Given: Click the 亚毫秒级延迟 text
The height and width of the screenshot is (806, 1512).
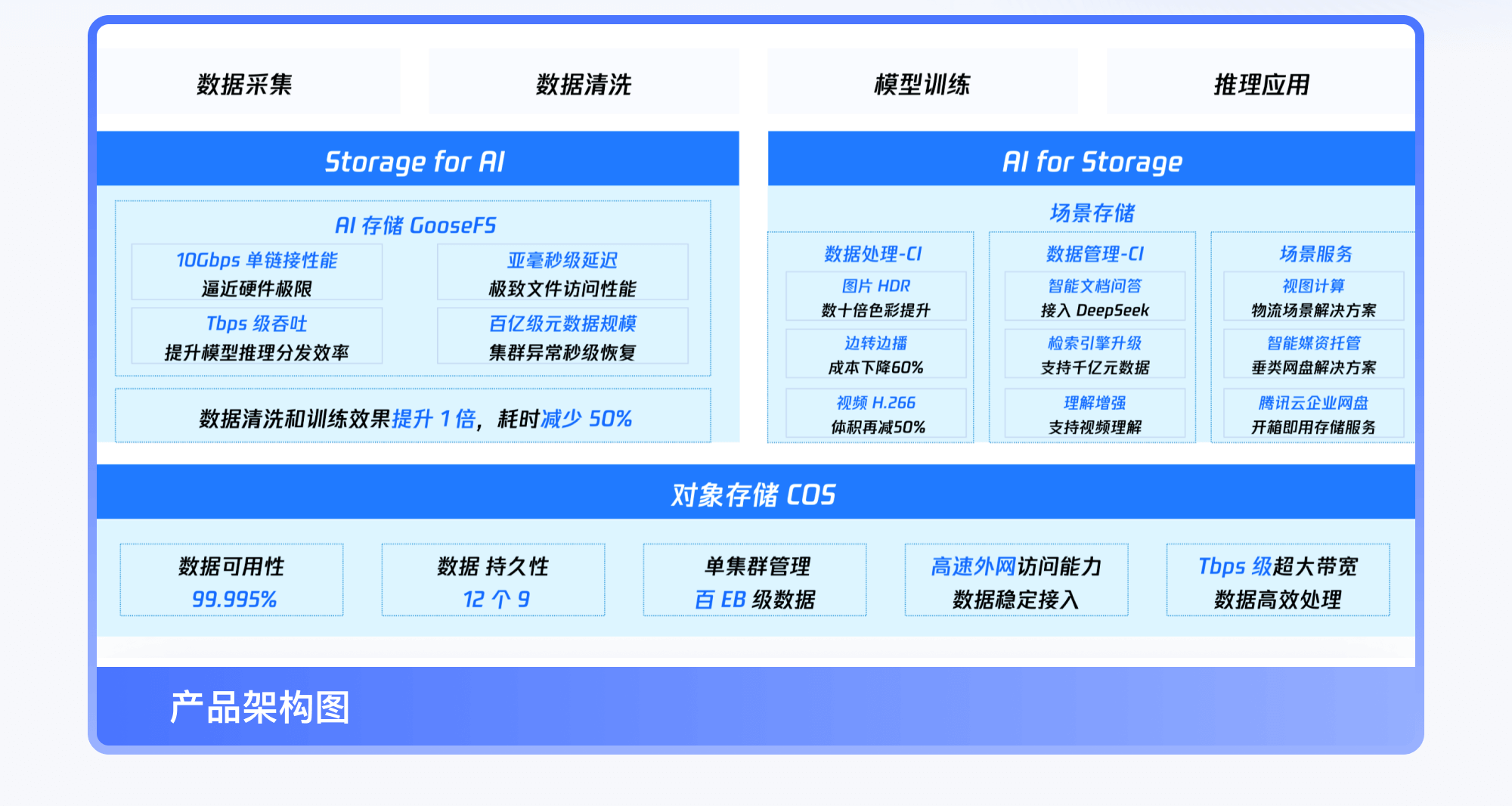Looking at the screenshot, I should pos(562,260).
